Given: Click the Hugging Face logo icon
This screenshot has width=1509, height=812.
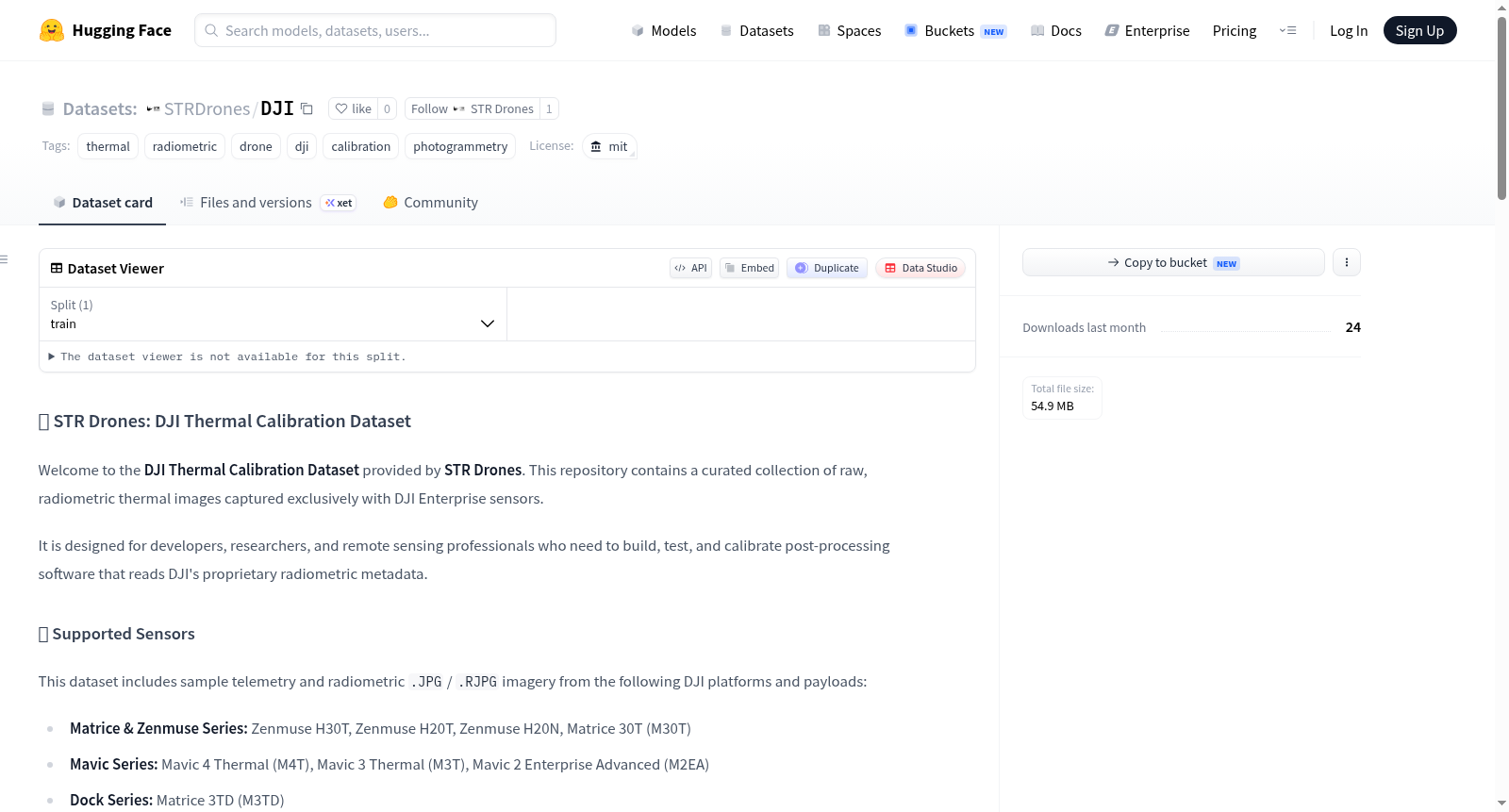Looking at the screenshot, I should tap(52, 30).
